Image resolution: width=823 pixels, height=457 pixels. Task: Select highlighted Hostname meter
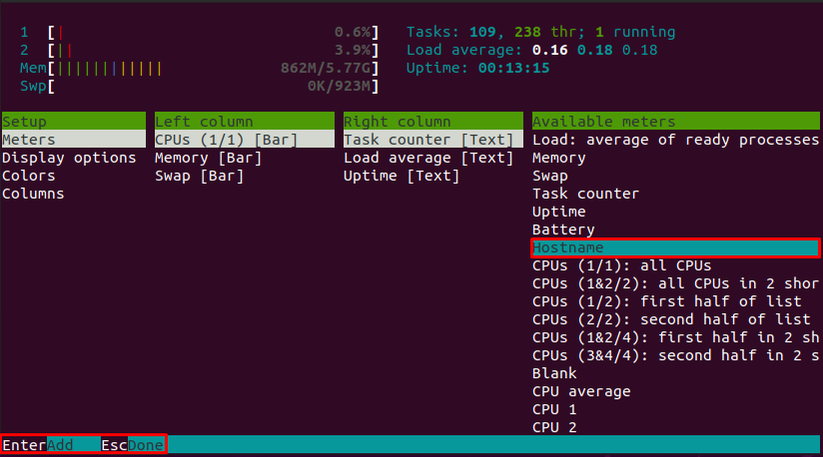[676, 248]
